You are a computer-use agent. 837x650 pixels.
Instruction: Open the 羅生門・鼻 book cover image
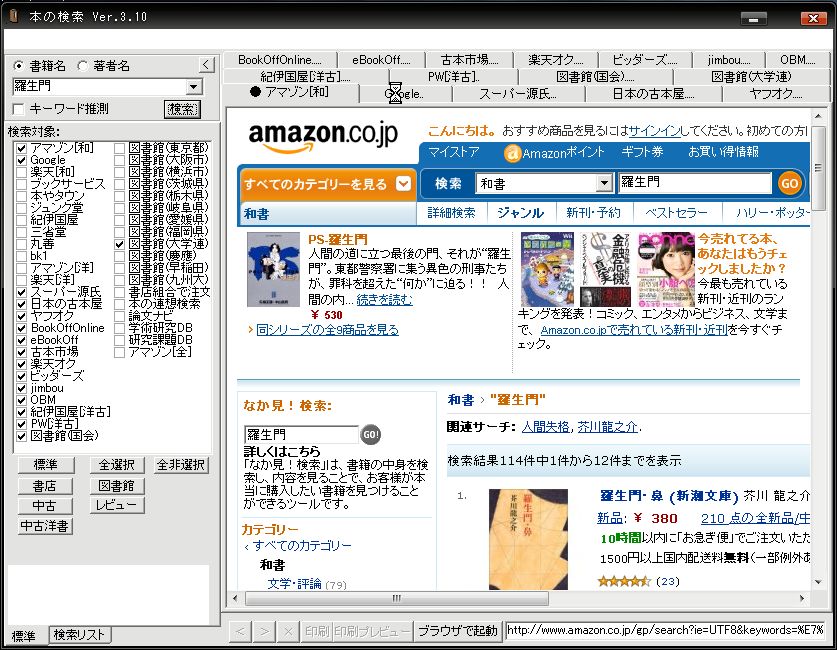tap(528, 539)
